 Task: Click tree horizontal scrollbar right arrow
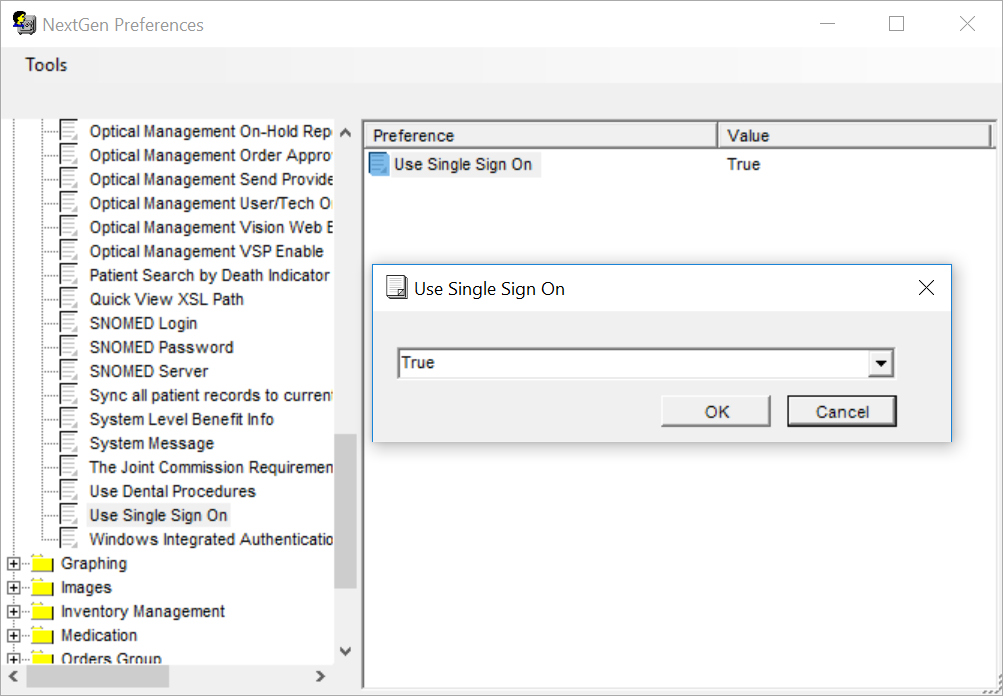320,676
